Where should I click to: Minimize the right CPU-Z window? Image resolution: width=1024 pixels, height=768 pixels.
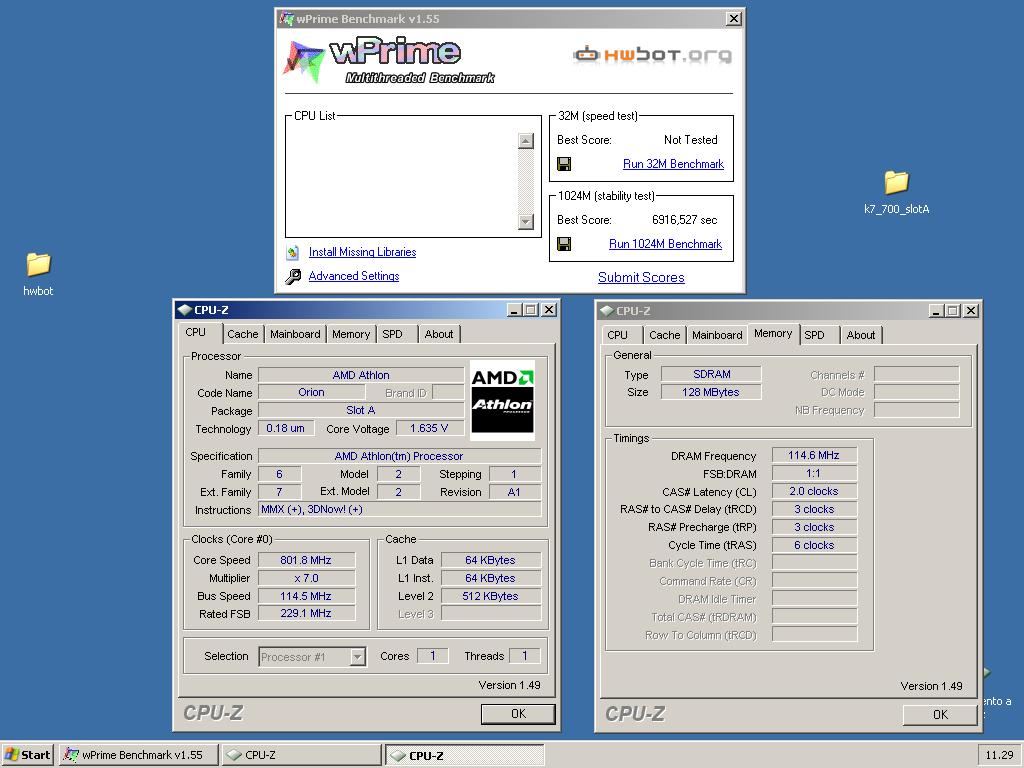pos(936,311)
